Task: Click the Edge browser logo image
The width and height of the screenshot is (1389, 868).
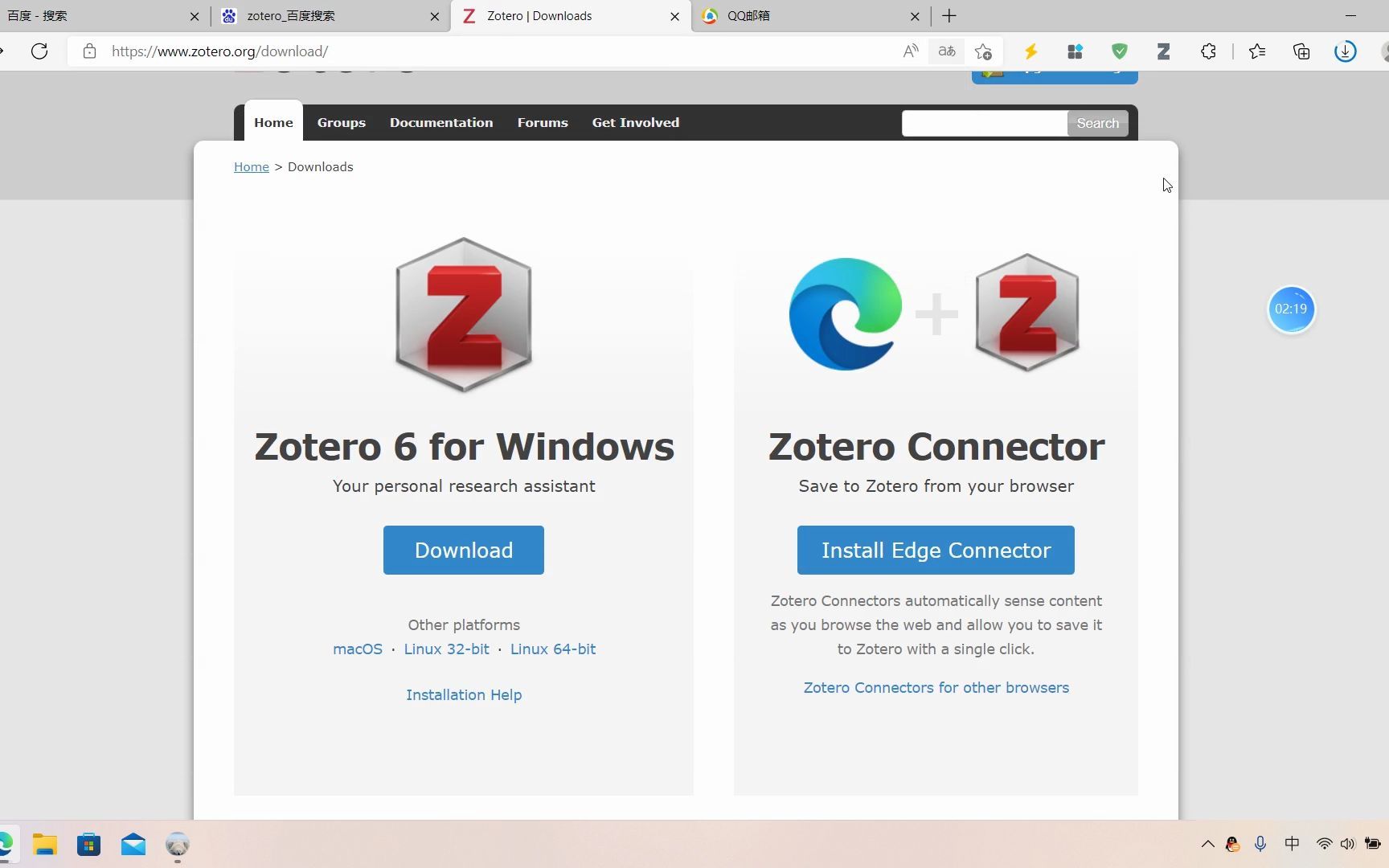Action: (x=846, y=313)
